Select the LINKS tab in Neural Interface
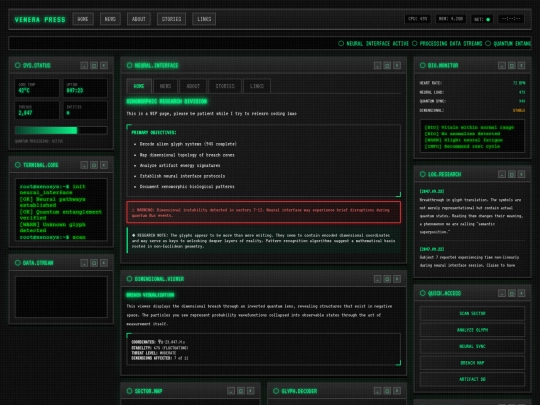Viewport: 540px width, 405px height. point(257,86)
